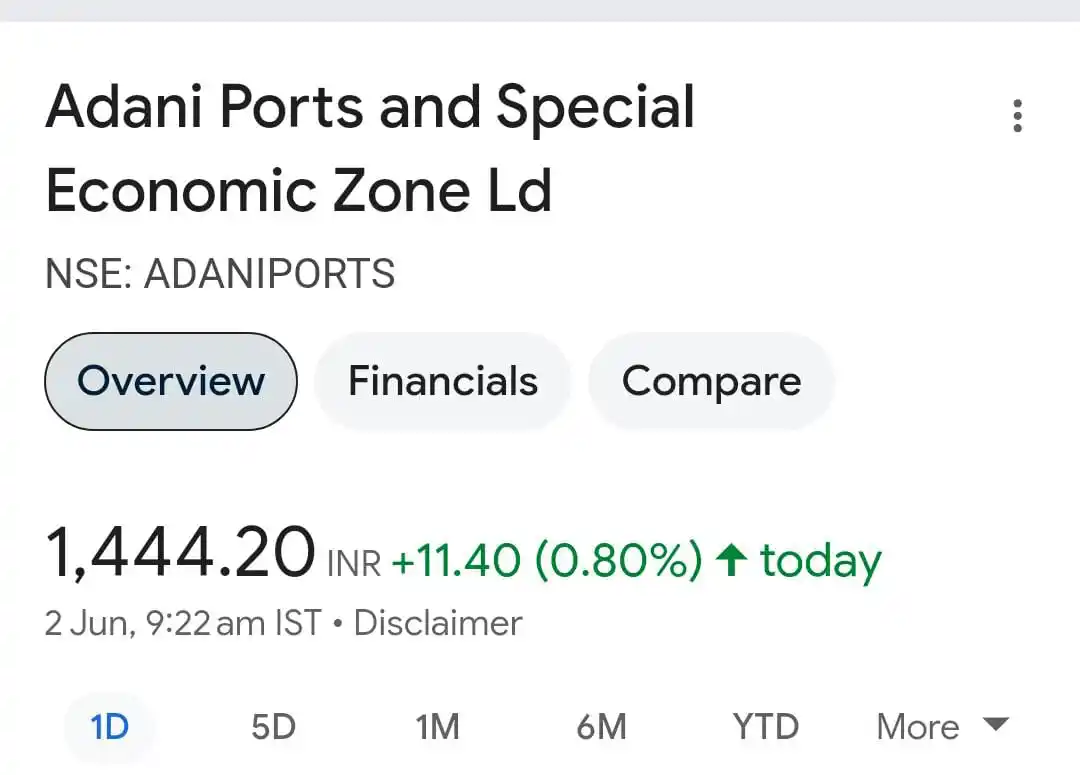Open the Disclaimer link
This screenshot has height=775, width=1080.
[x=438, y=623]
